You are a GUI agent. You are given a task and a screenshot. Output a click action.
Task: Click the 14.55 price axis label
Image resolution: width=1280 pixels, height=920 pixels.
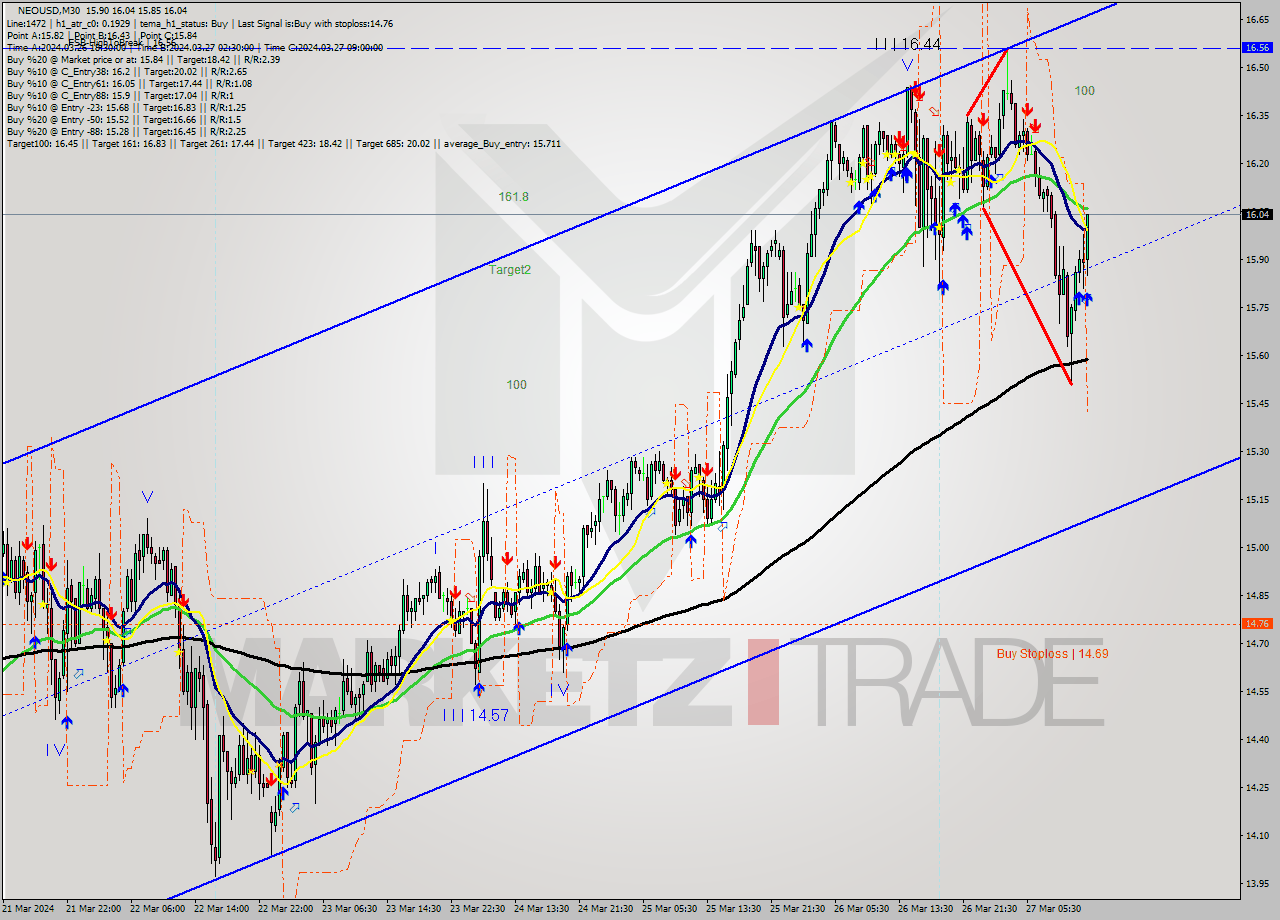click(x=1257, y=691)
